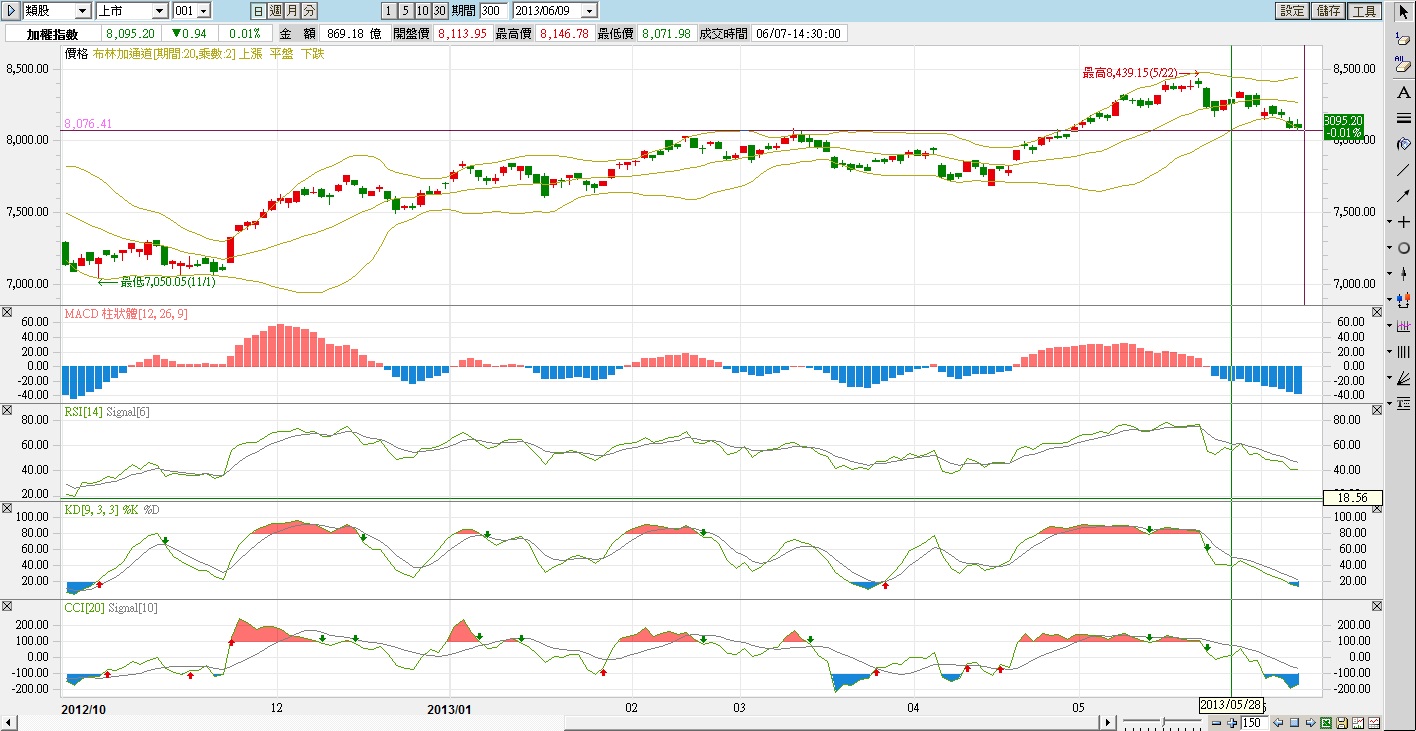Expand circle tool options arrow

tap(1389, 248)
